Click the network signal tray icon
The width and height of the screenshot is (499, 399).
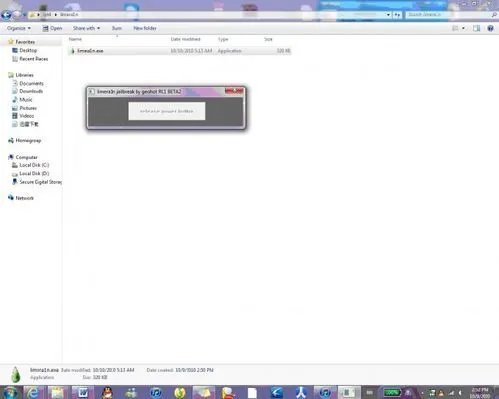click(452, 393)
